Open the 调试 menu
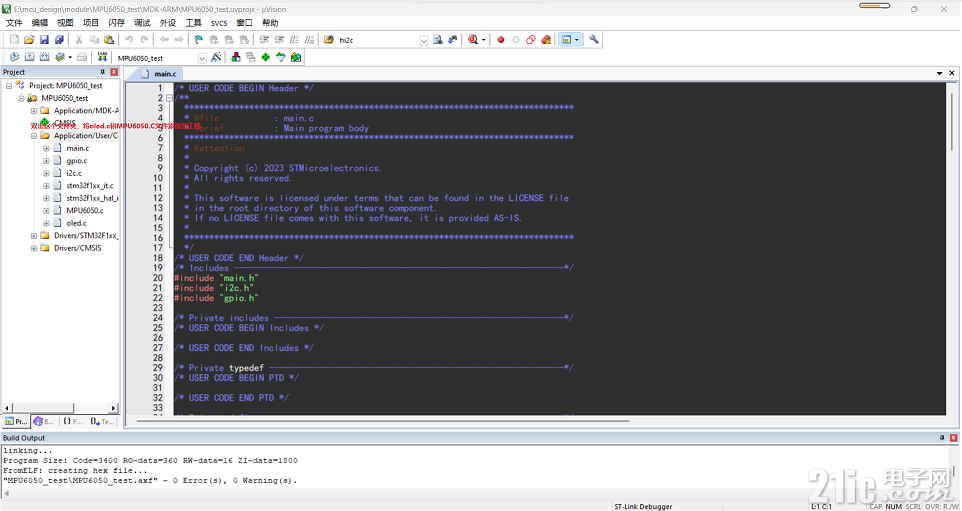The width and height of the screenshot is (962, 511). click(142, 23)
